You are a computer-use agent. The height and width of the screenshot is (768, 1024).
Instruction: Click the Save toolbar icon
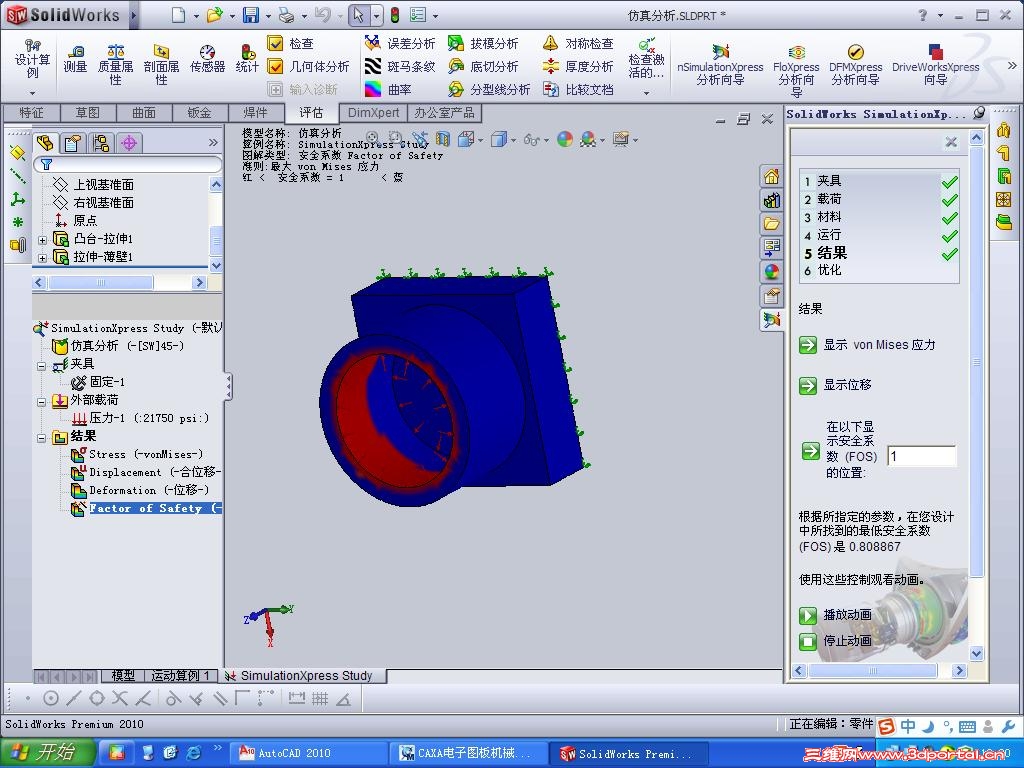[251, 15]
